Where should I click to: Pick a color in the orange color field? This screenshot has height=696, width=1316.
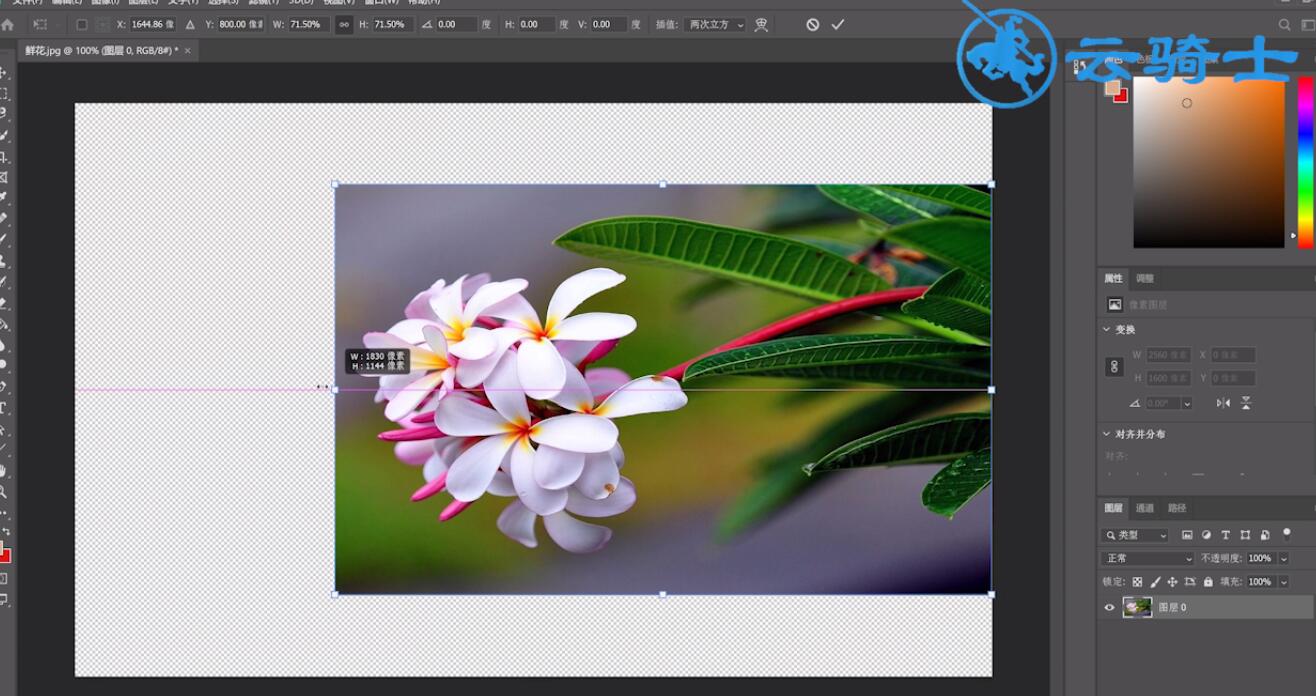(x=1208, y=162)
